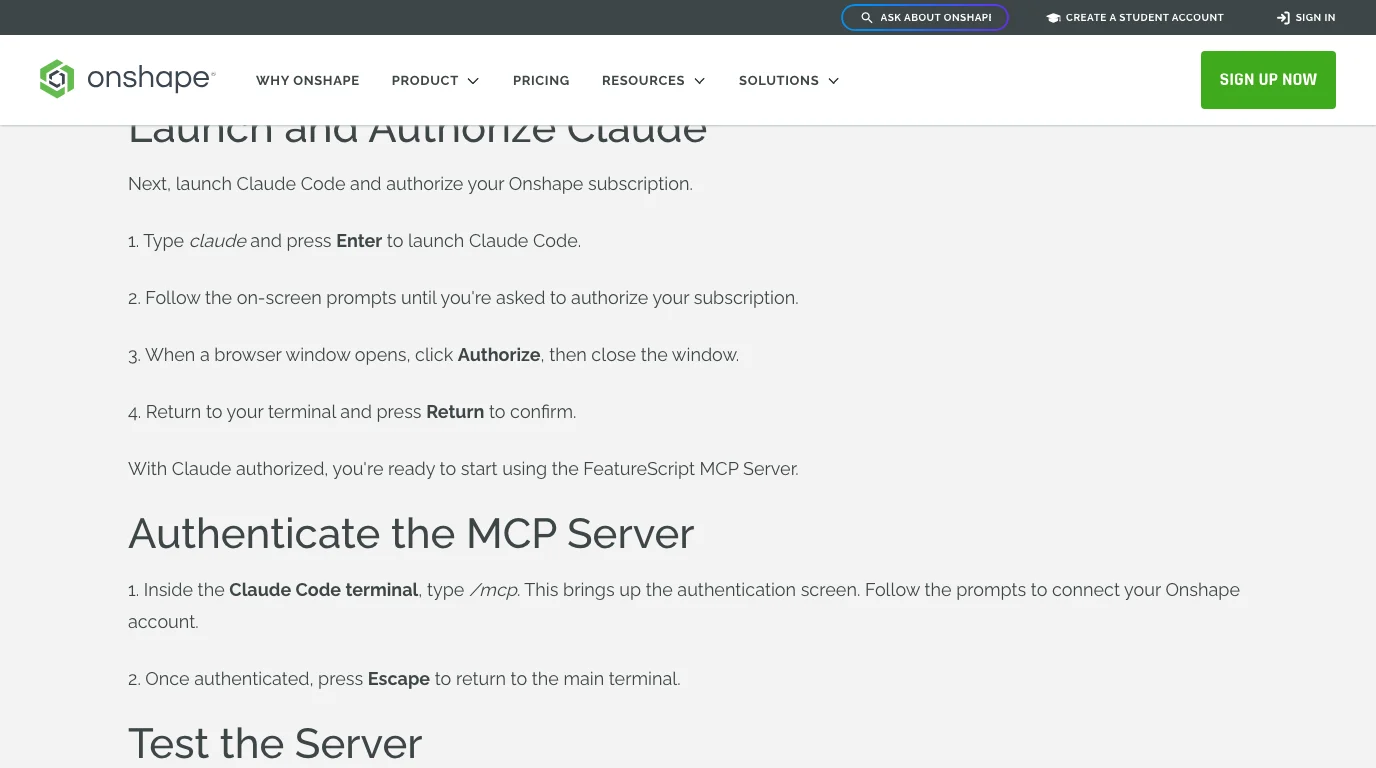Click the bold word Authorize in step 3
Screen dimensions: 1376x768
(499, 355)
